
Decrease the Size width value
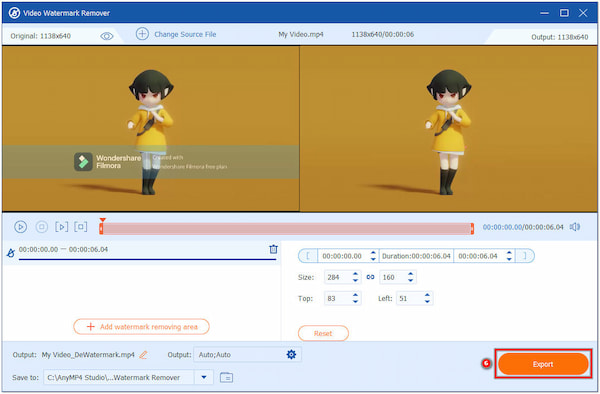click(x=355, y=281)
